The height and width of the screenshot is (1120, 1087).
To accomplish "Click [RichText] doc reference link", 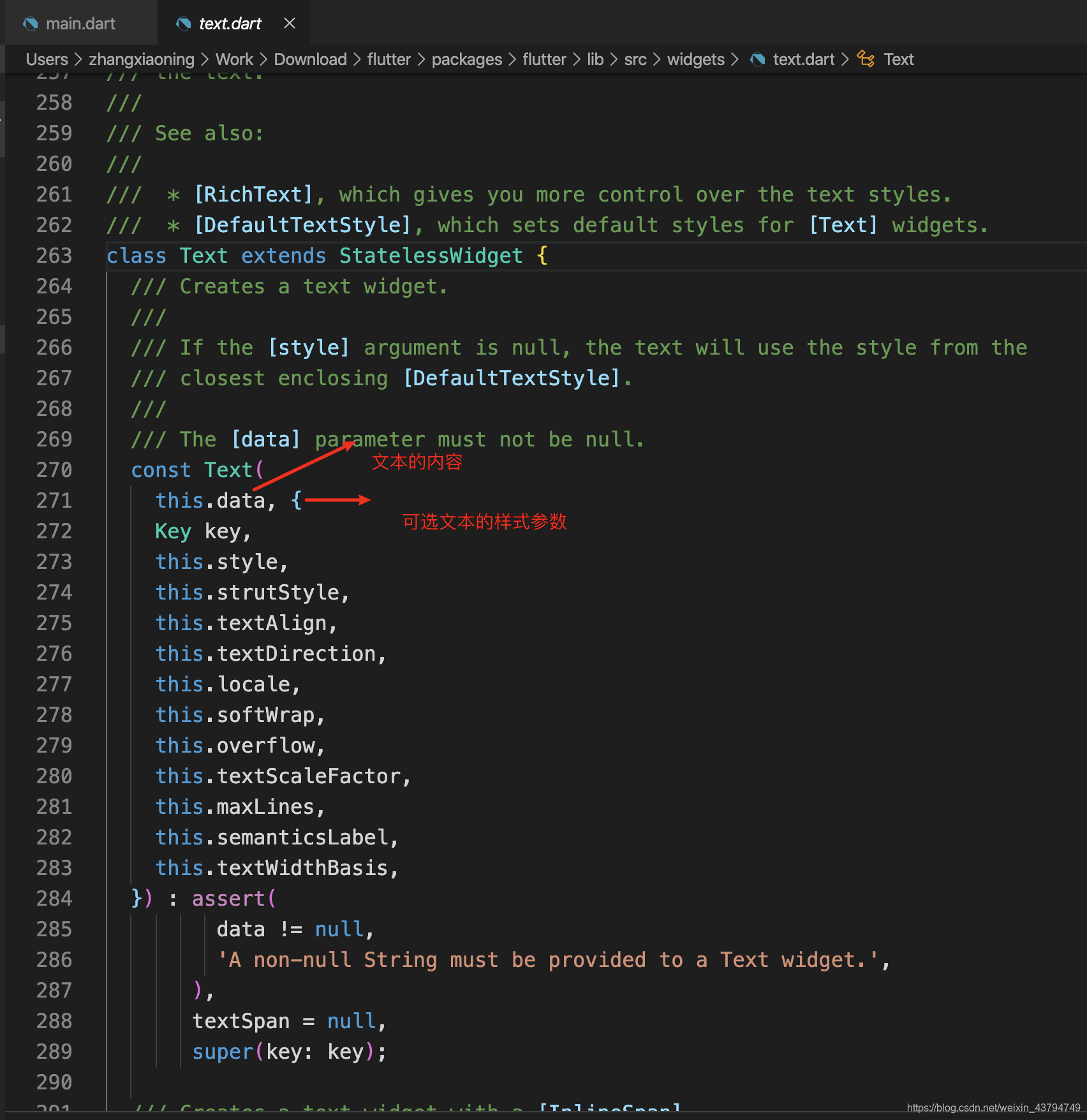I will (x=253, y=195).
